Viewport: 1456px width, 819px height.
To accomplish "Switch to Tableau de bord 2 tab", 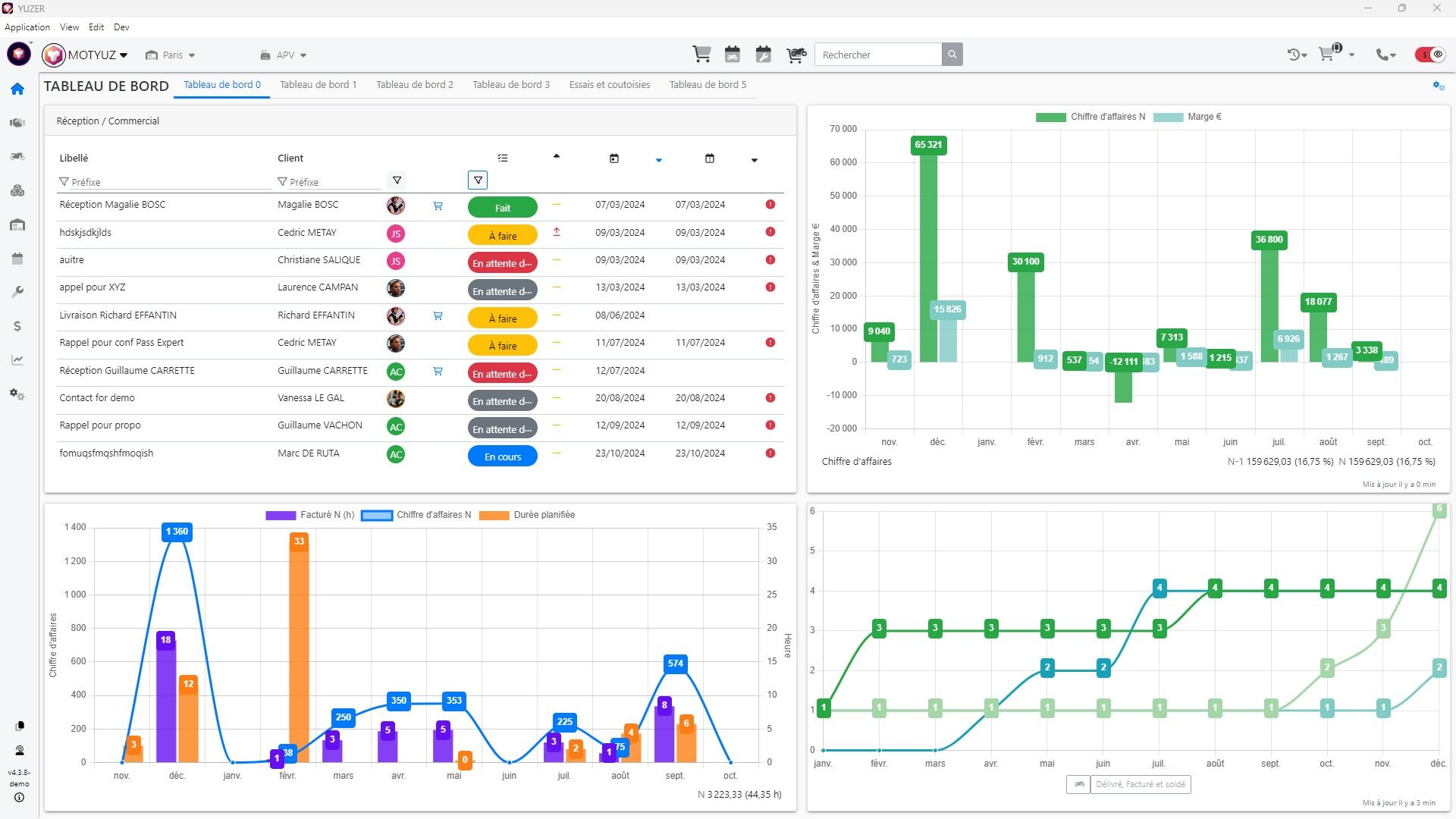I will tap(414, 85).
